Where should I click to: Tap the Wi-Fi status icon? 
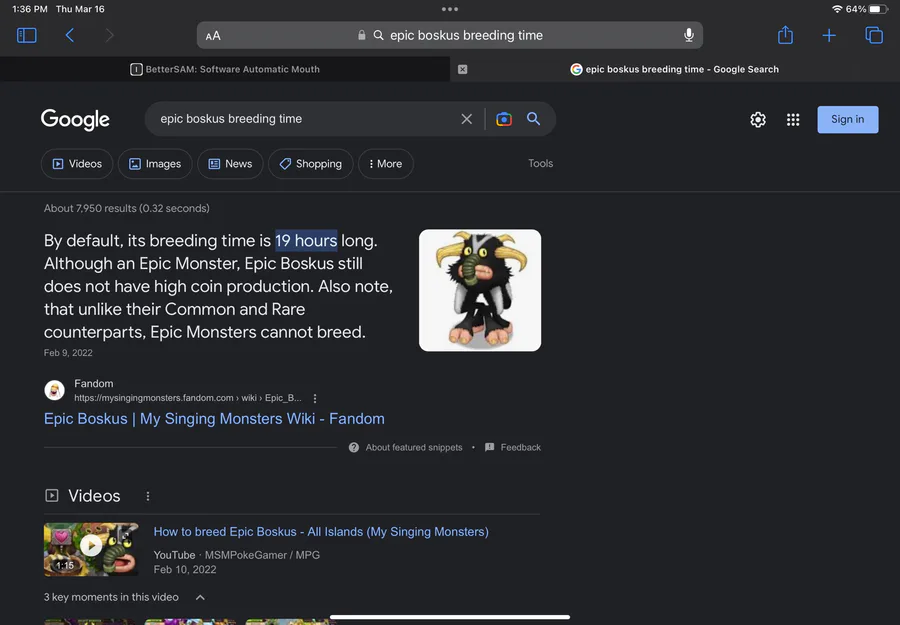(837, 9)
